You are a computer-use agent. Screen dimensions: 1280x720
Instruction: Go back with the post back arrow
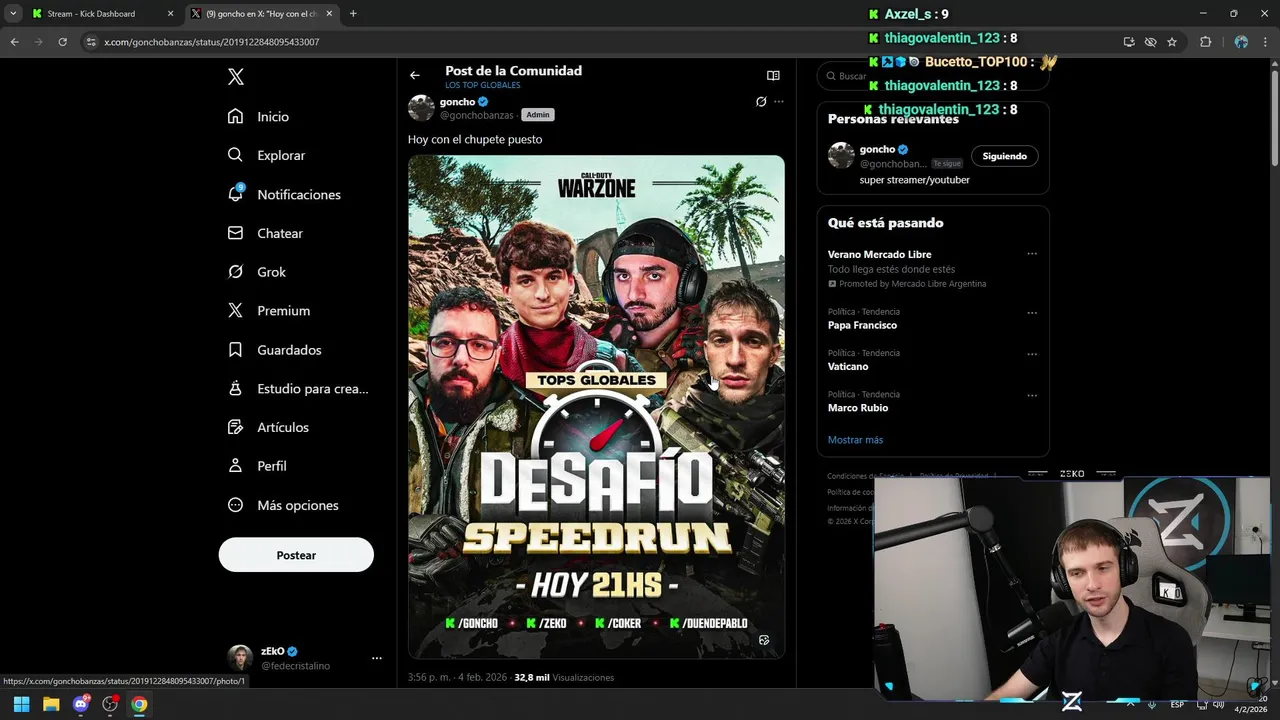tap(415, 75)
